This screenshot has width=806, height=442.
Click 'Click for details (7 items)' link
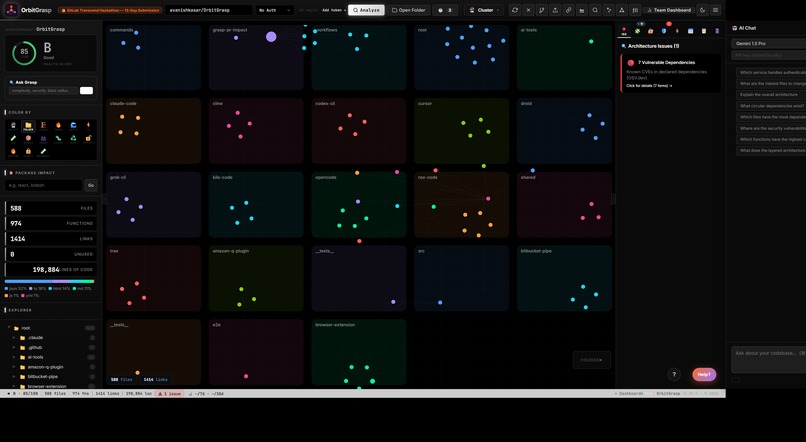[x=649, y=86]
